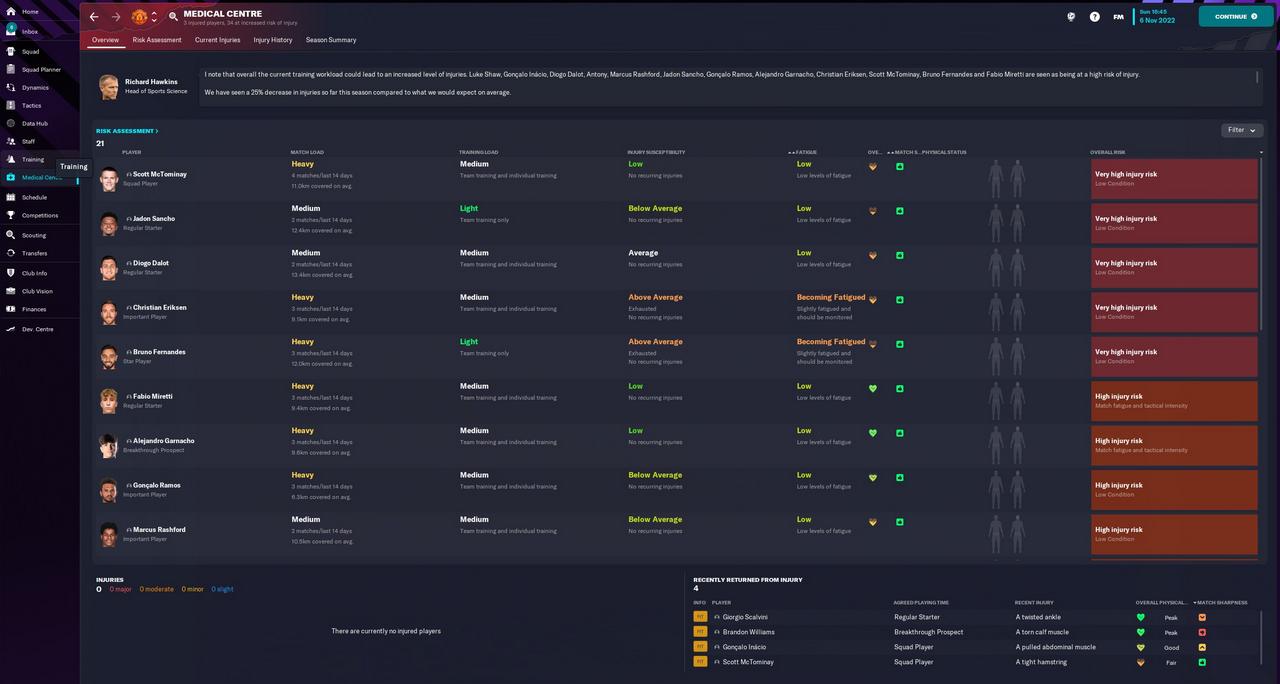This screenshot has height=684, width=1280.
Task: Sort by Match Load column header
Action: (x=307, y=152)
